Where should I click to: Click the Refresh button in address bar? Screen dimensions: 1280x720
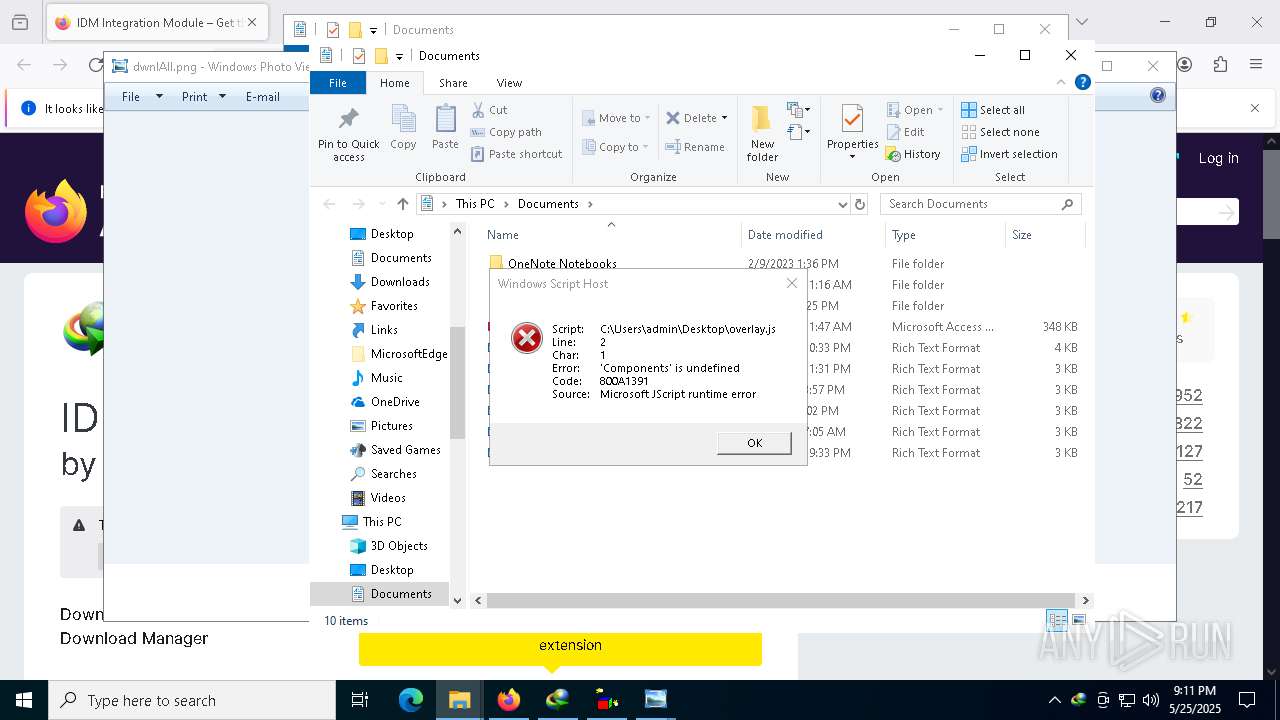click(859, 204)
